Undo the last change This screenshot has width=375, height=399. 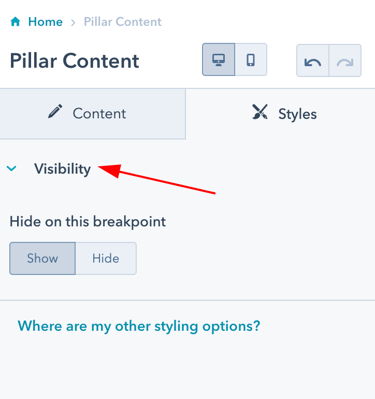click(313, 61)
